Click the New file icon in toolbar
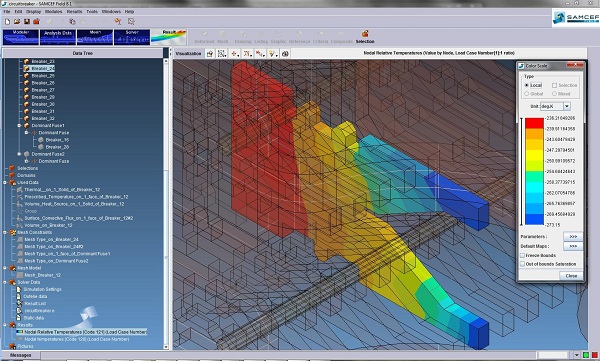The image size is (600, 361). 7,22
